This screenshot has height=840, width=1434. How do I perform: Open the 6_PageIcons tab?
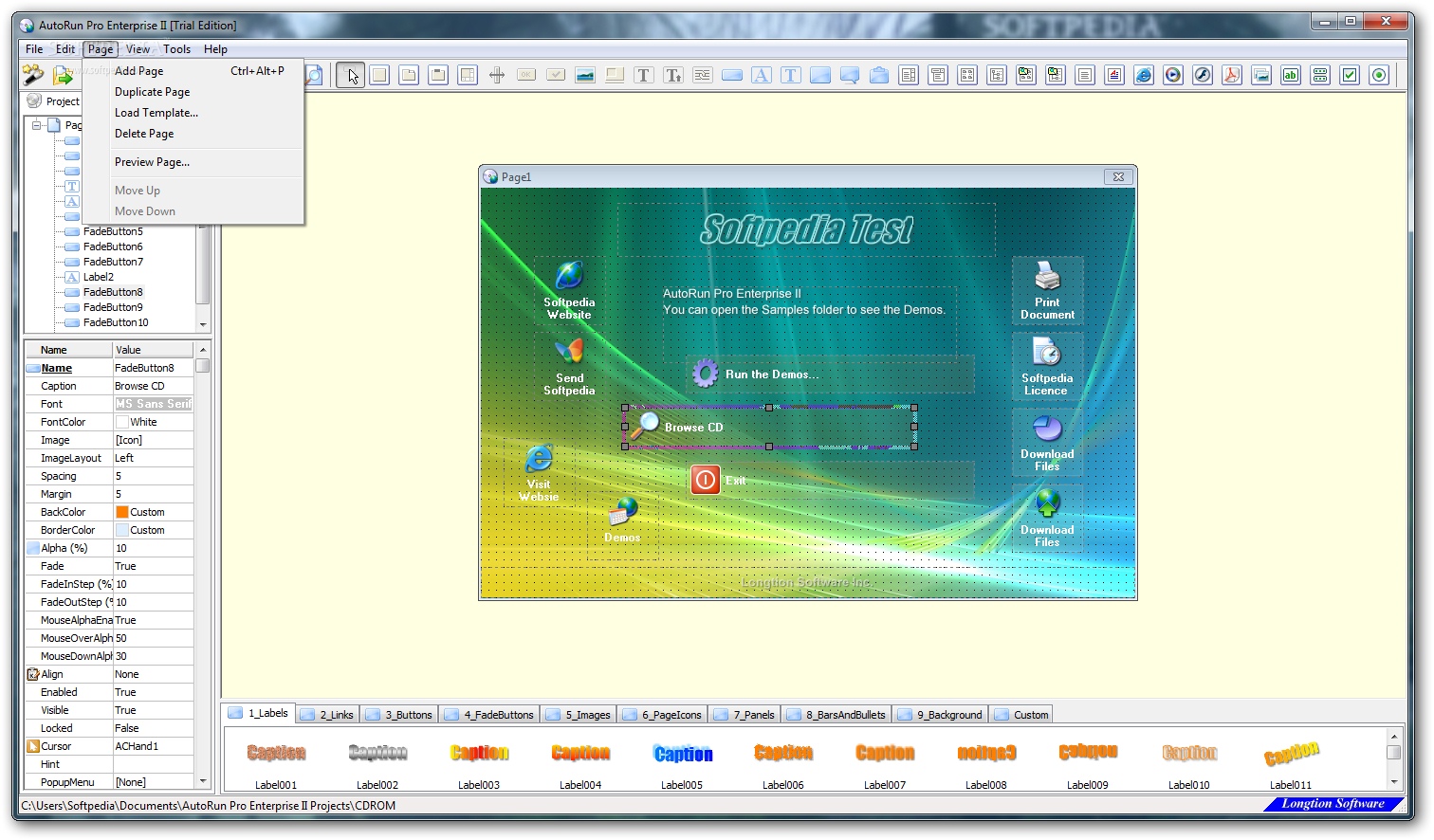(x=662, y=715)
